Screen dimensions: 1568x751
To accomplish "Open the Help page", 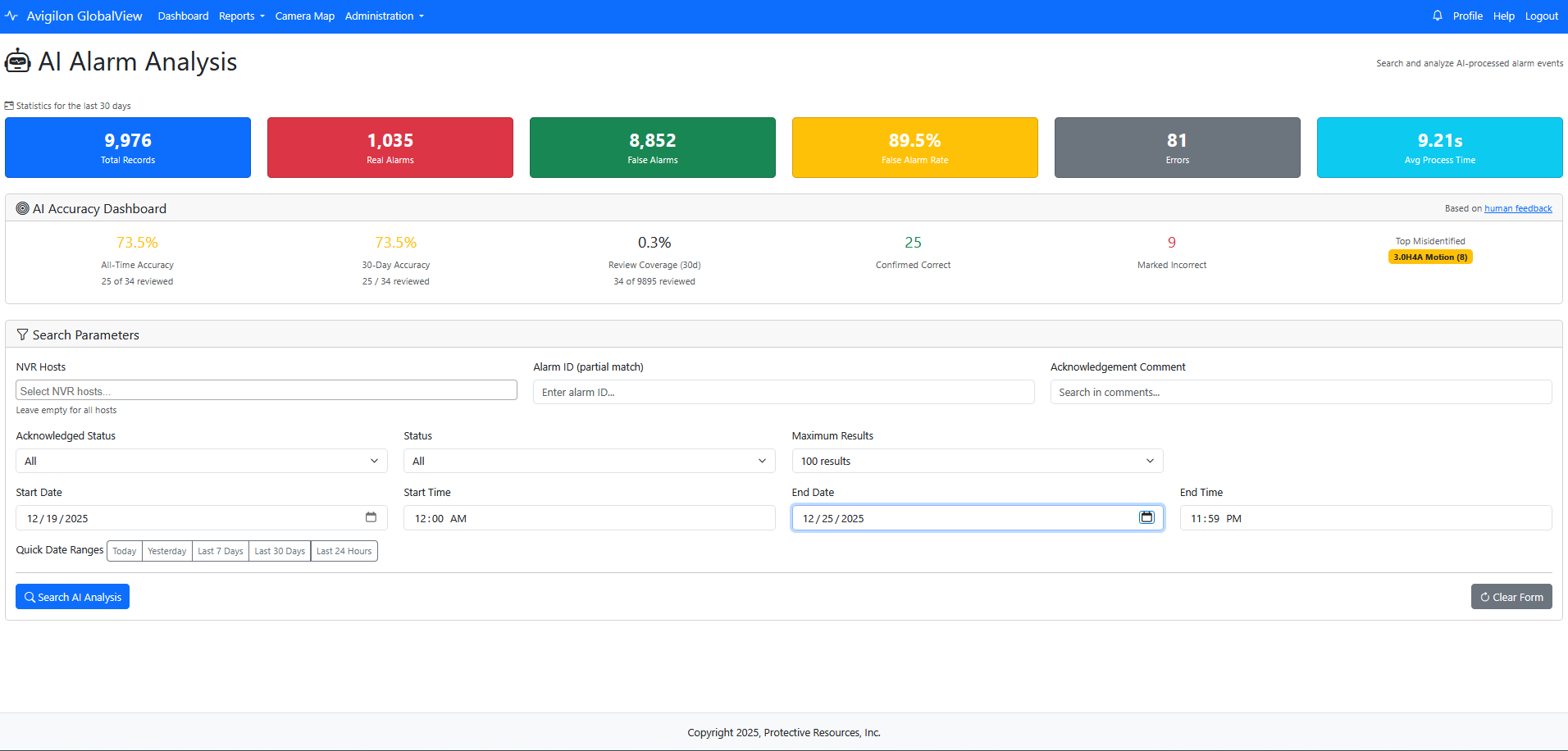I will point(1504,16).
